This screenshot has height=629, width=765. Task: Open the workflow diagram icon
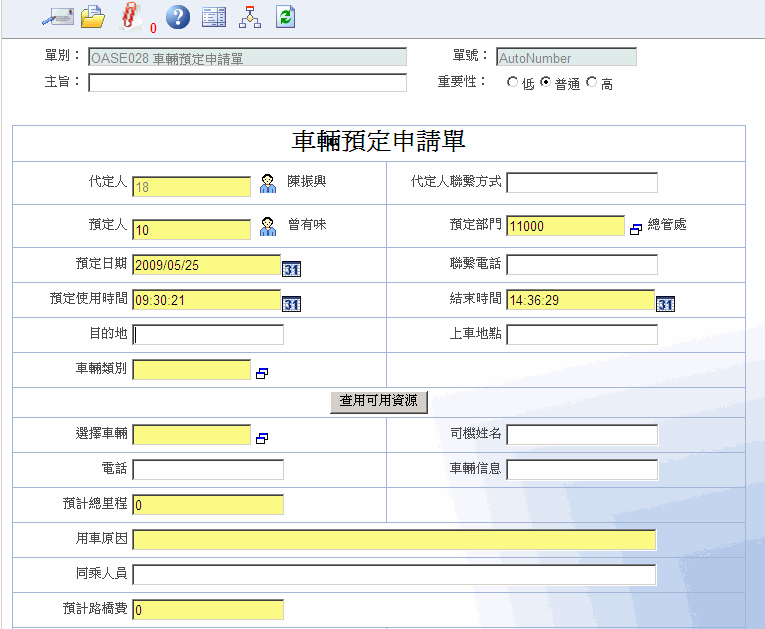(x=250, y=16)
